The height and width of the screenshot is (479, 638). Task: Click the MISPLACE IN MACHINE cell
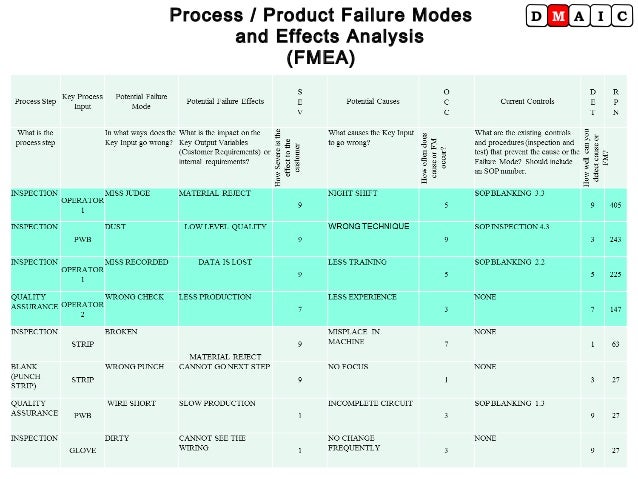[x=373, y=343]
